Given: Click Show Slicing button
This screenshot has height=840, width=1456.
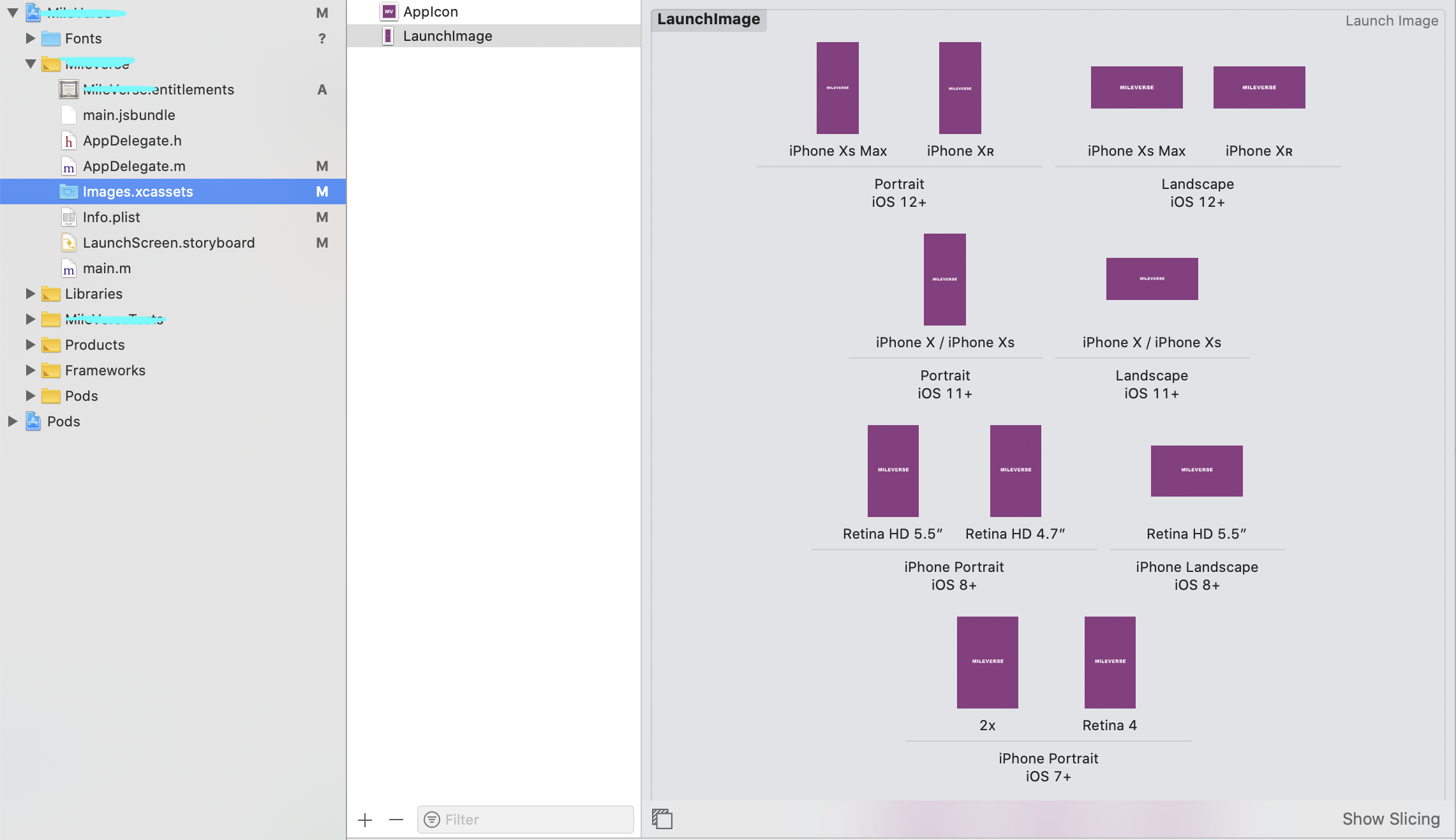Looking at the screenshot, I should point(1390,819).
